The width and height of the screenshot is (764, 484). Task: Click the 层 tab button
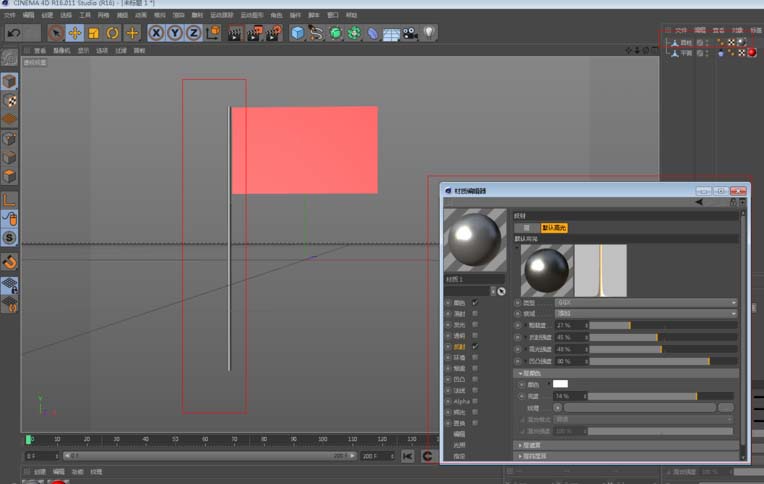(527, 228)
